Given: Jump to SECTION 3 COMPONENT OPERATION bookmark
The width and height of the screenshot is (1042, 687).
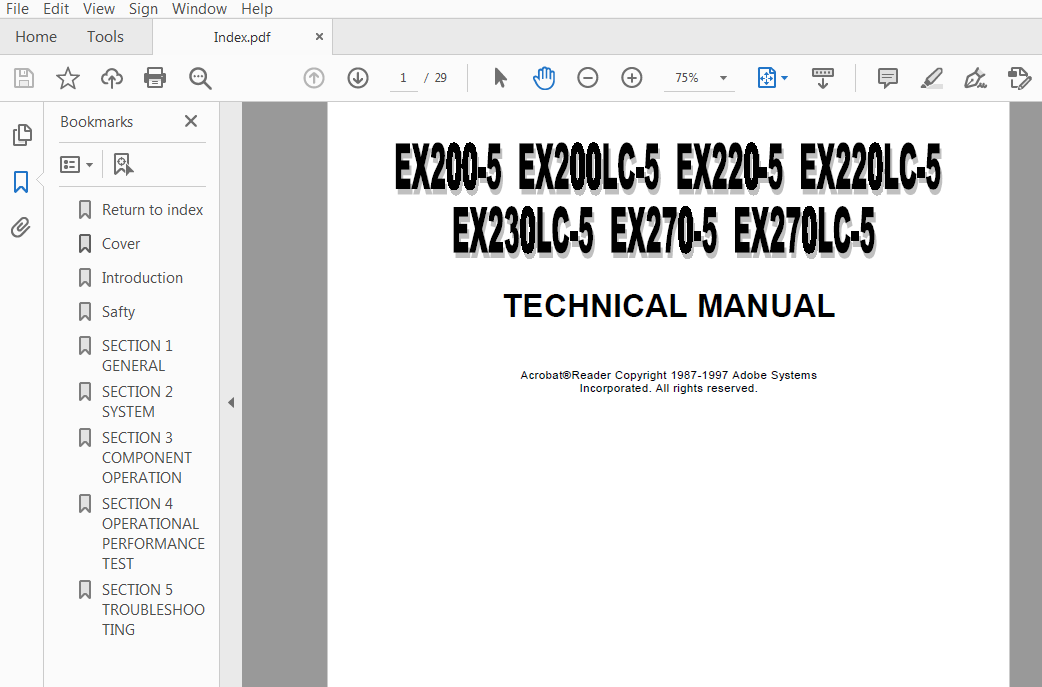Looking at the screenshot, I should coord(146,458).
